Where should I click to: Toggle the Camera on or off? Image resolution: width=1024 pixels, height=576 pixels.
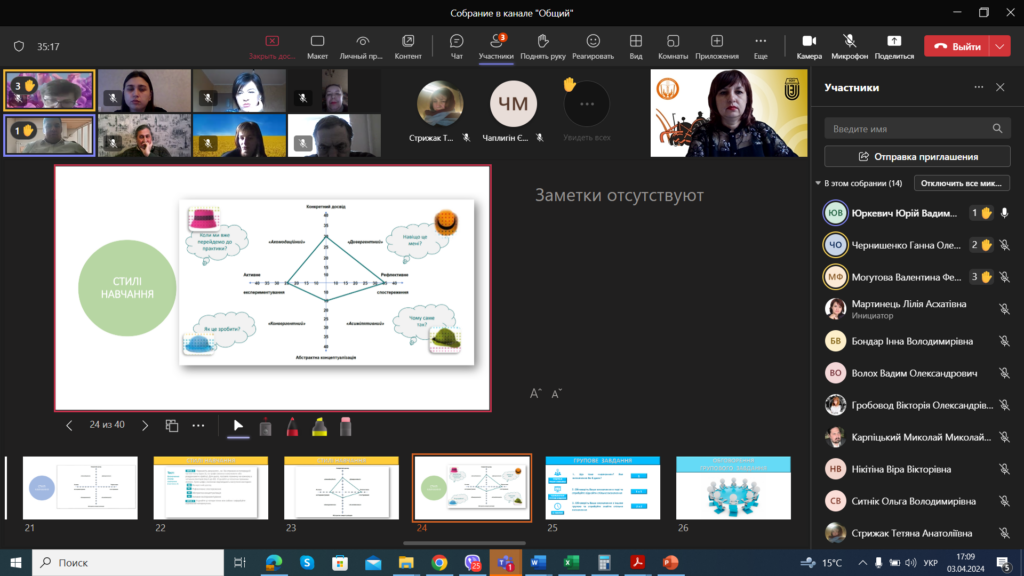tap(809, 46)
